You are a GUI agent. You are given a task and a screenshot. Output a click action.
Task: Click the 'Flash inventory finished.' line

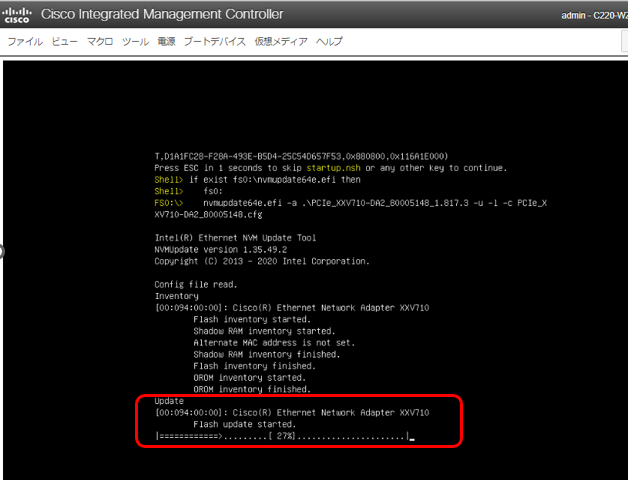coord(254,366)
